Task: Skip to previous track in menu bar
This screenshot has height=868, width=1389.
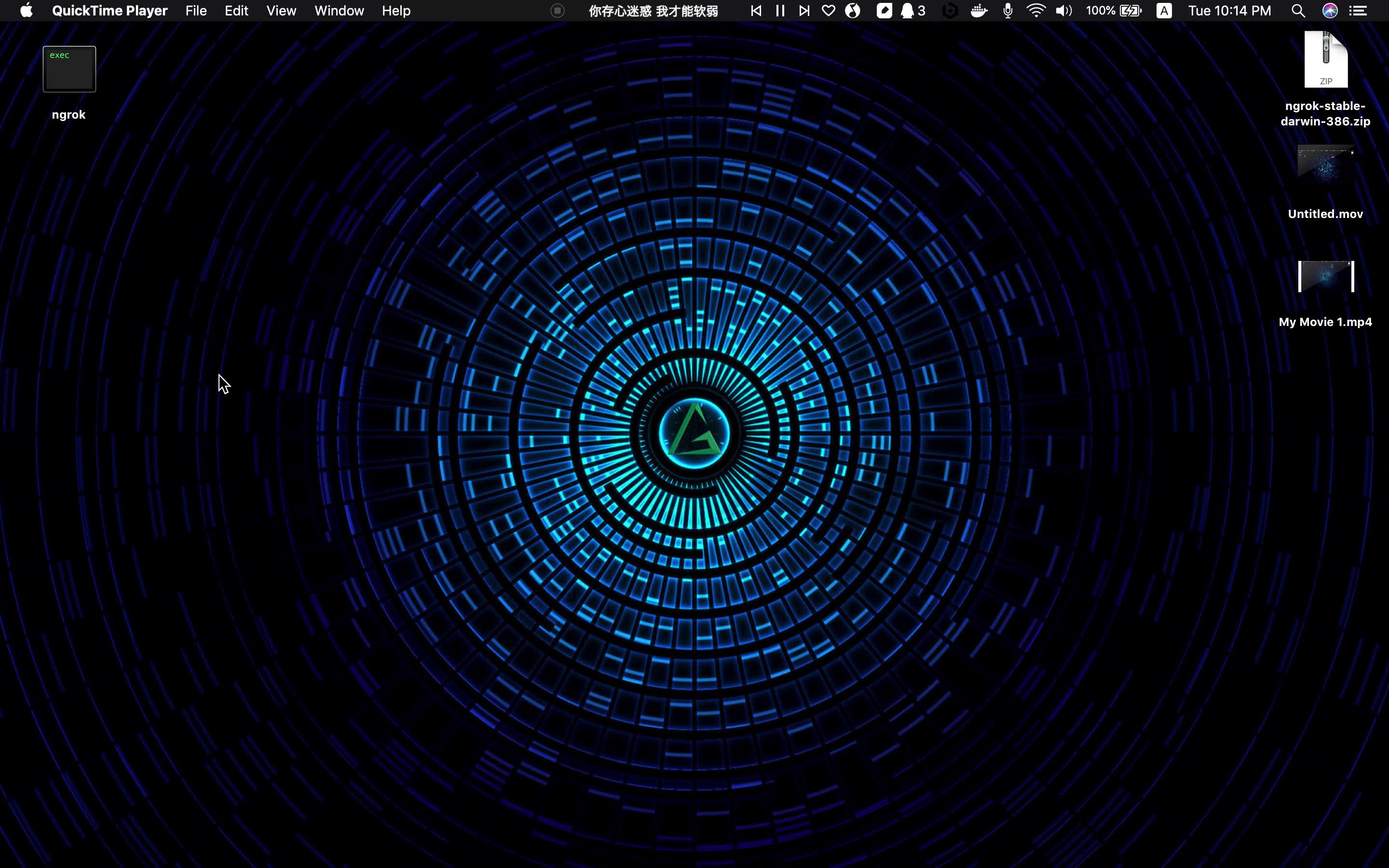Action: pyautogui.click(x=756, y=10)
